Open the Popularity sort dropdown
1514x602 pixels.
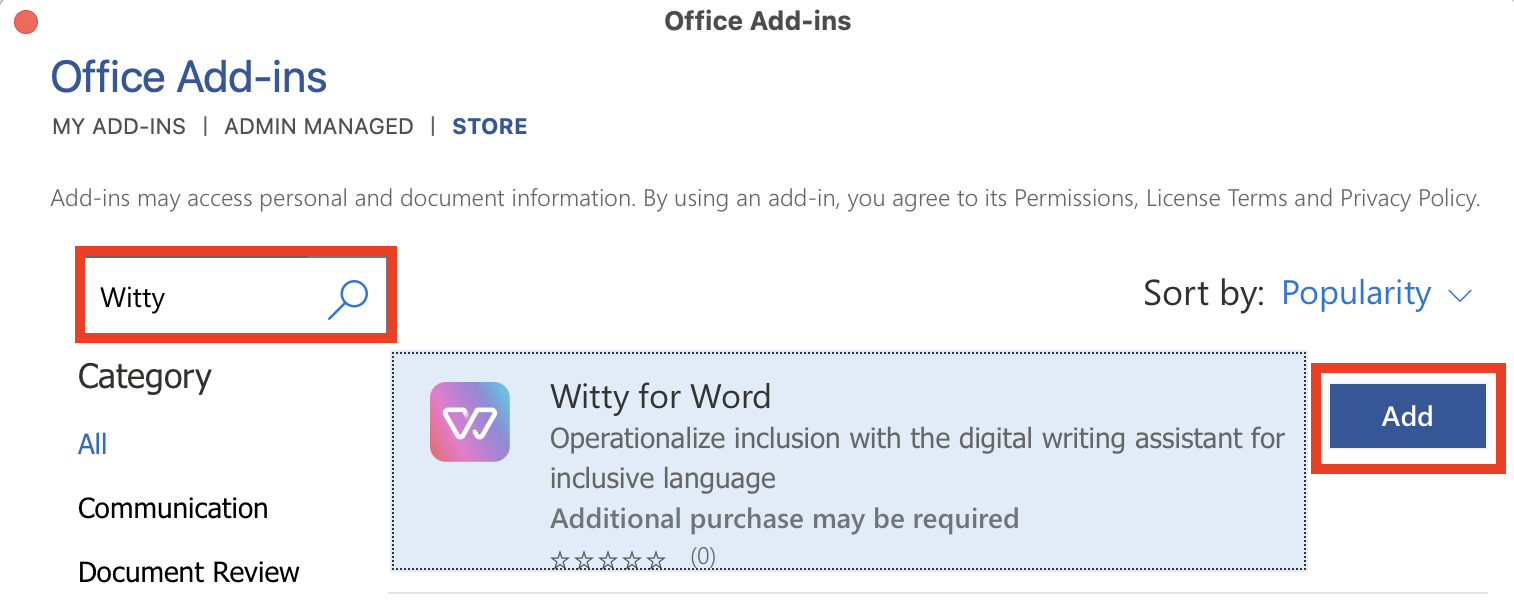tap(1356, 293)
